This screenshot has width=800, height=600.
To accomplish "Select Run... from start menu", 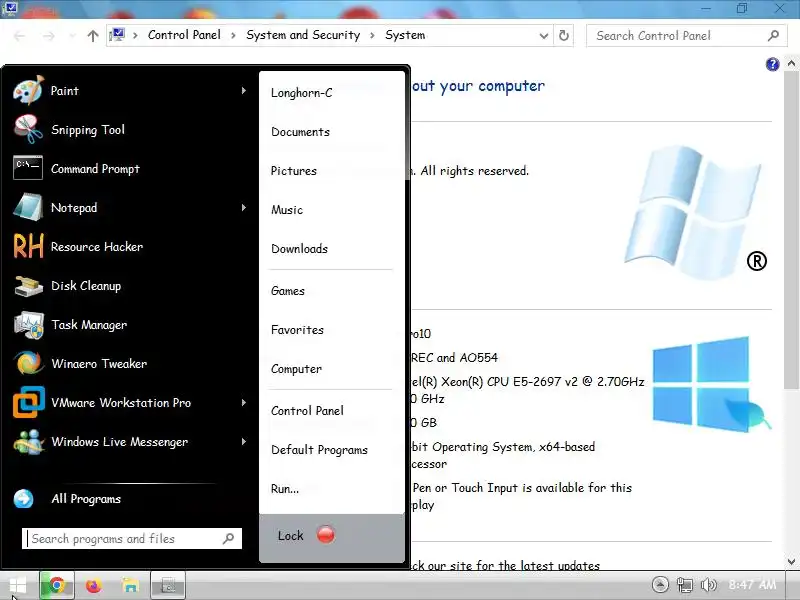I will 285,489.
